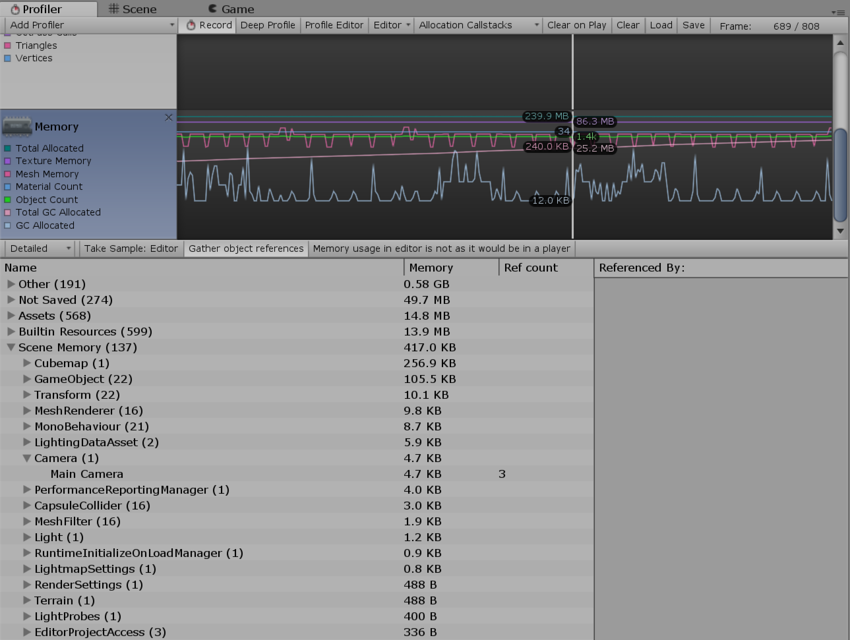Toggle Object Count series visibility

(x=8, y=200)
